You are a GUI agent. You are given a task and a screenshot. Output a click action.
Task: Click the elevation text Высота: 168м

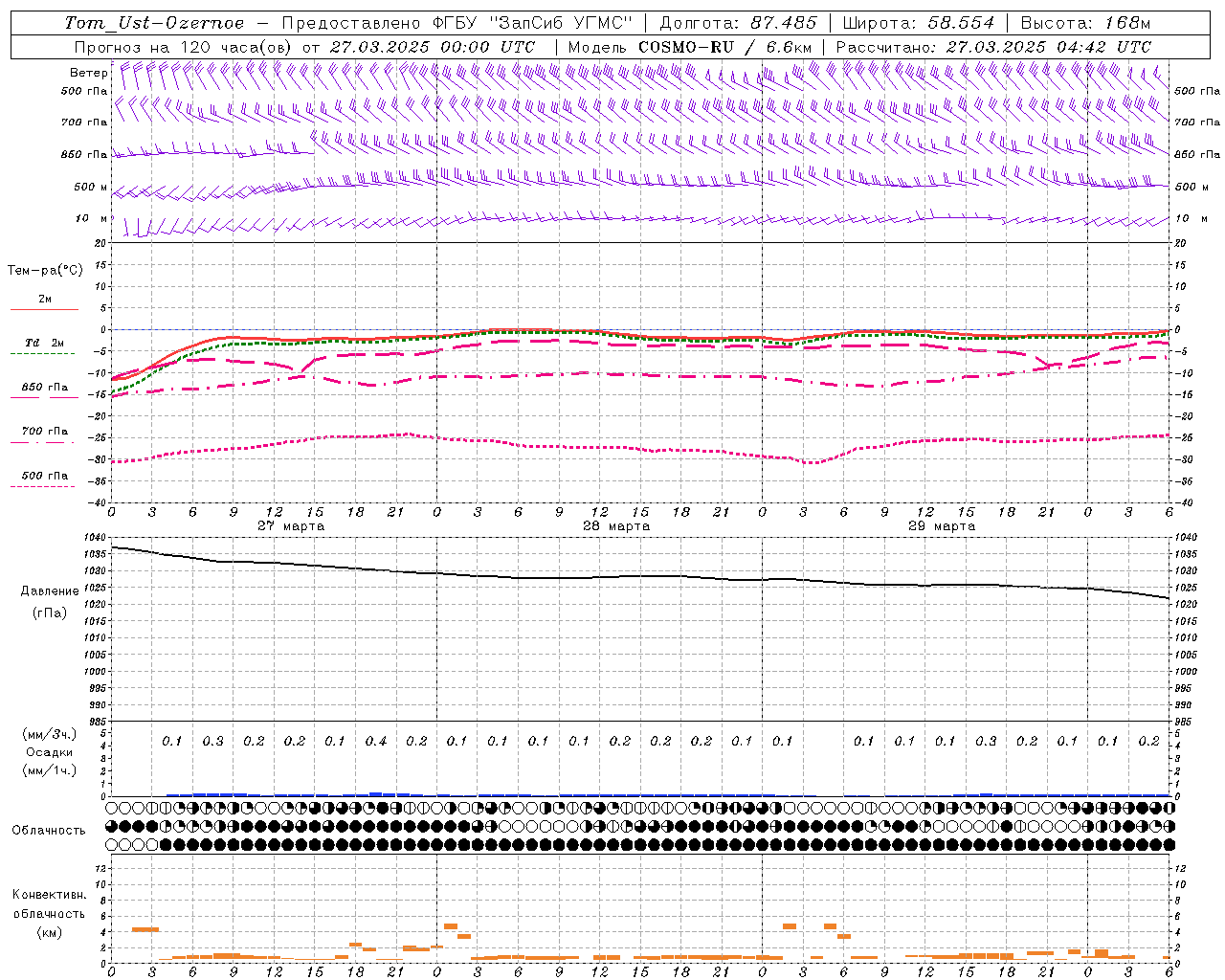tap(1085, 23)
